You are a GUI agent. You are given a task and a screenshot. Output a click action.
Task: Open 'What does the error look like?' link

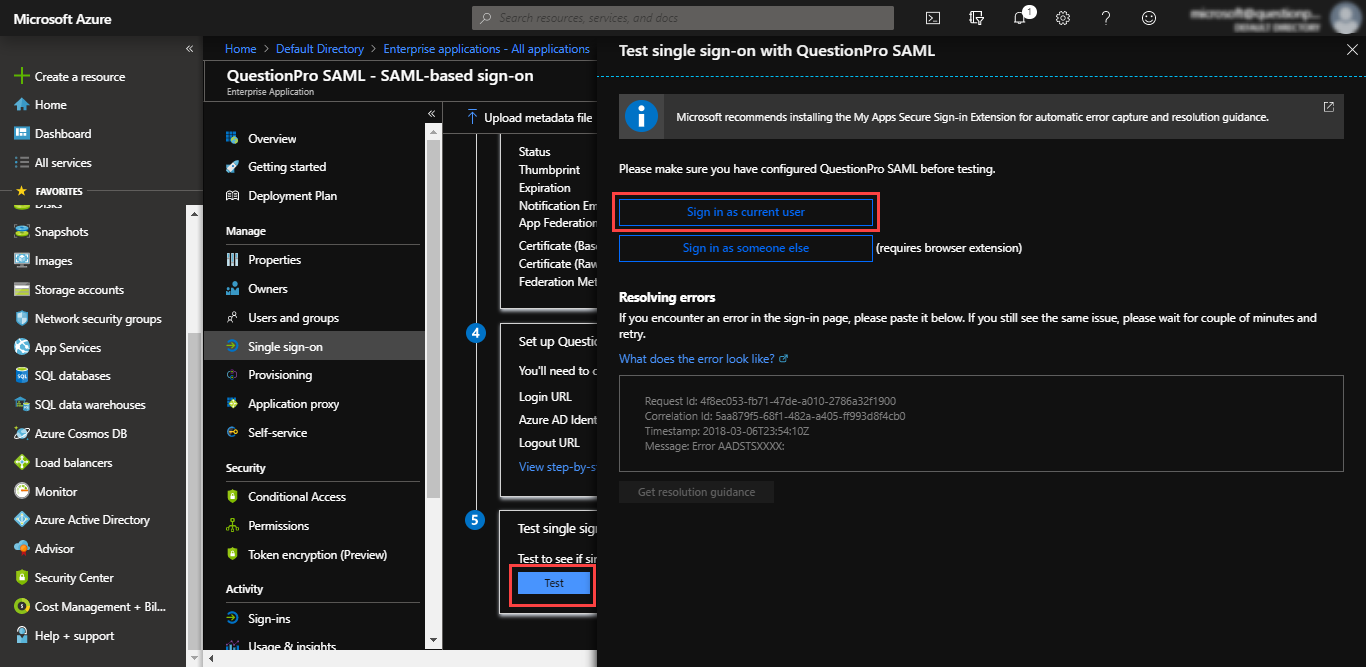tap(703, 359)
